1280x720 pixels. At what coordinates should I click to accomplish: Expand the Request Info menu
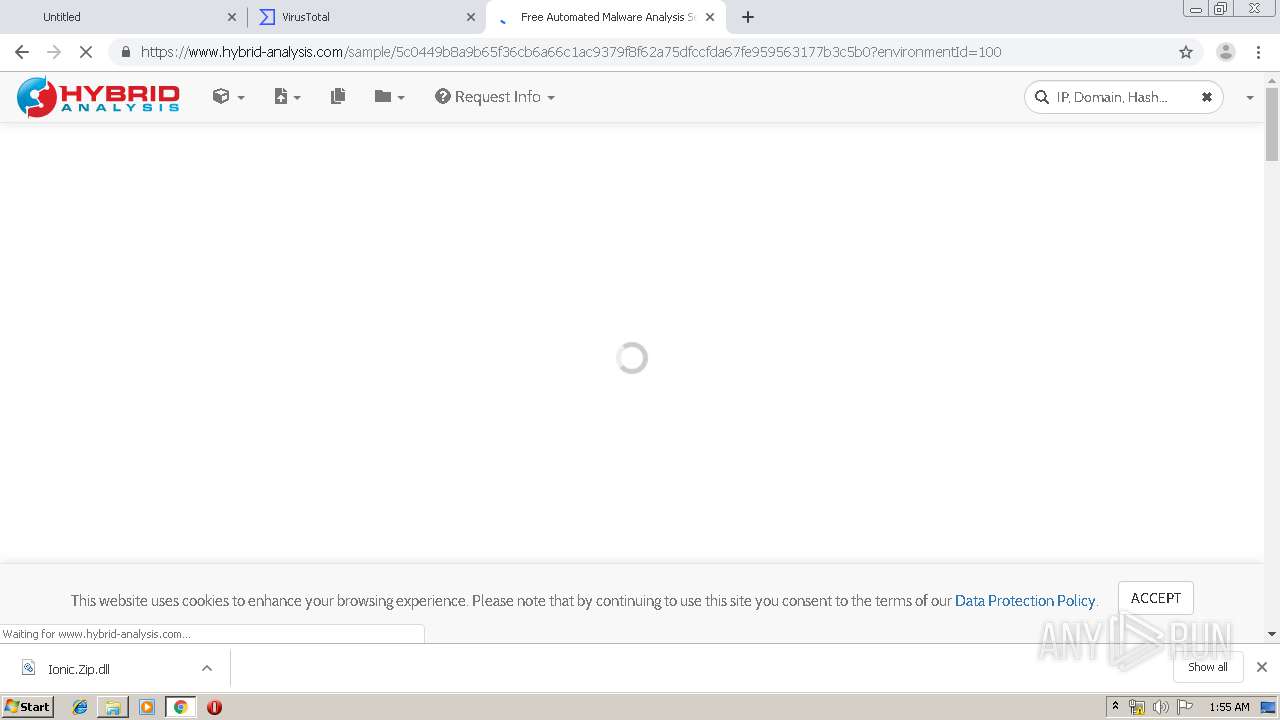[495, 97]
